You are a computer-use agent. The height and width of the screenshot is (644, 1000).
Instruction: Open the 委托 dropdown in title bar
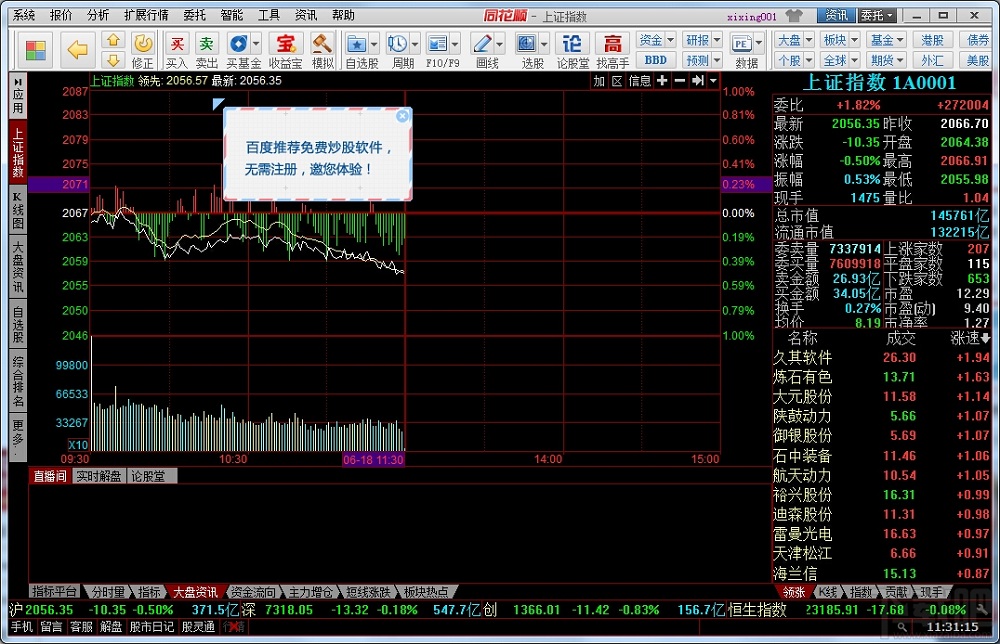click(x=878, y=15)
